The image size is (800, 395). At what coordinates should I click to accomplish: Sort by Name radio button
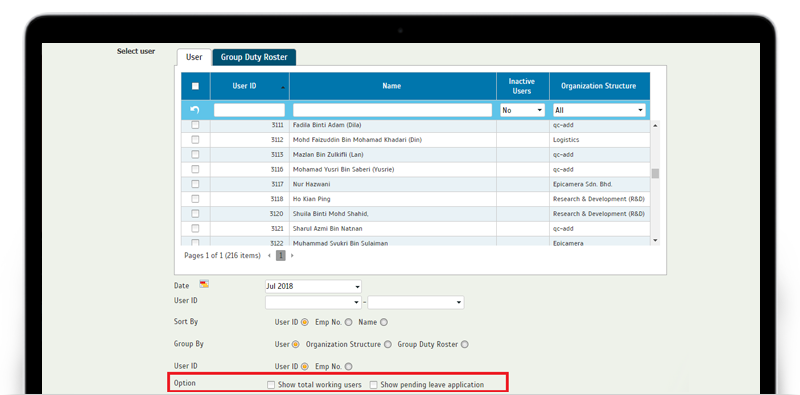(384, 322)
